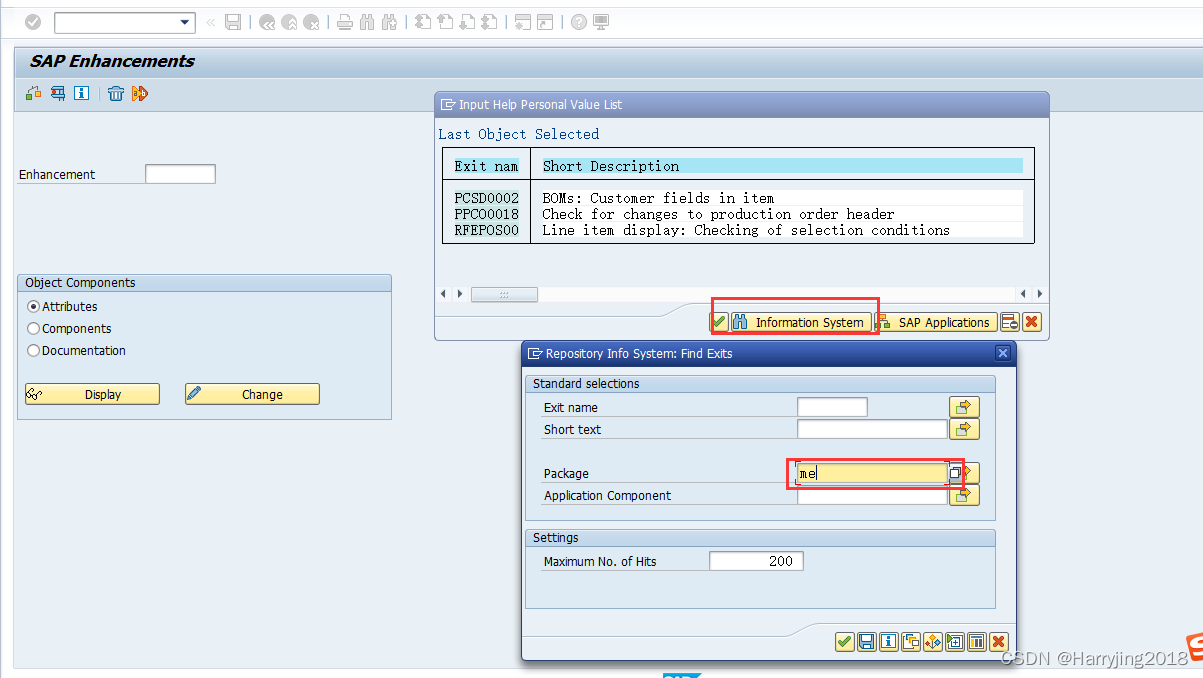Open multiple selection for Exit name
Image resolution: width=1203 pixels, height=678 pixels.
[964, 407]
